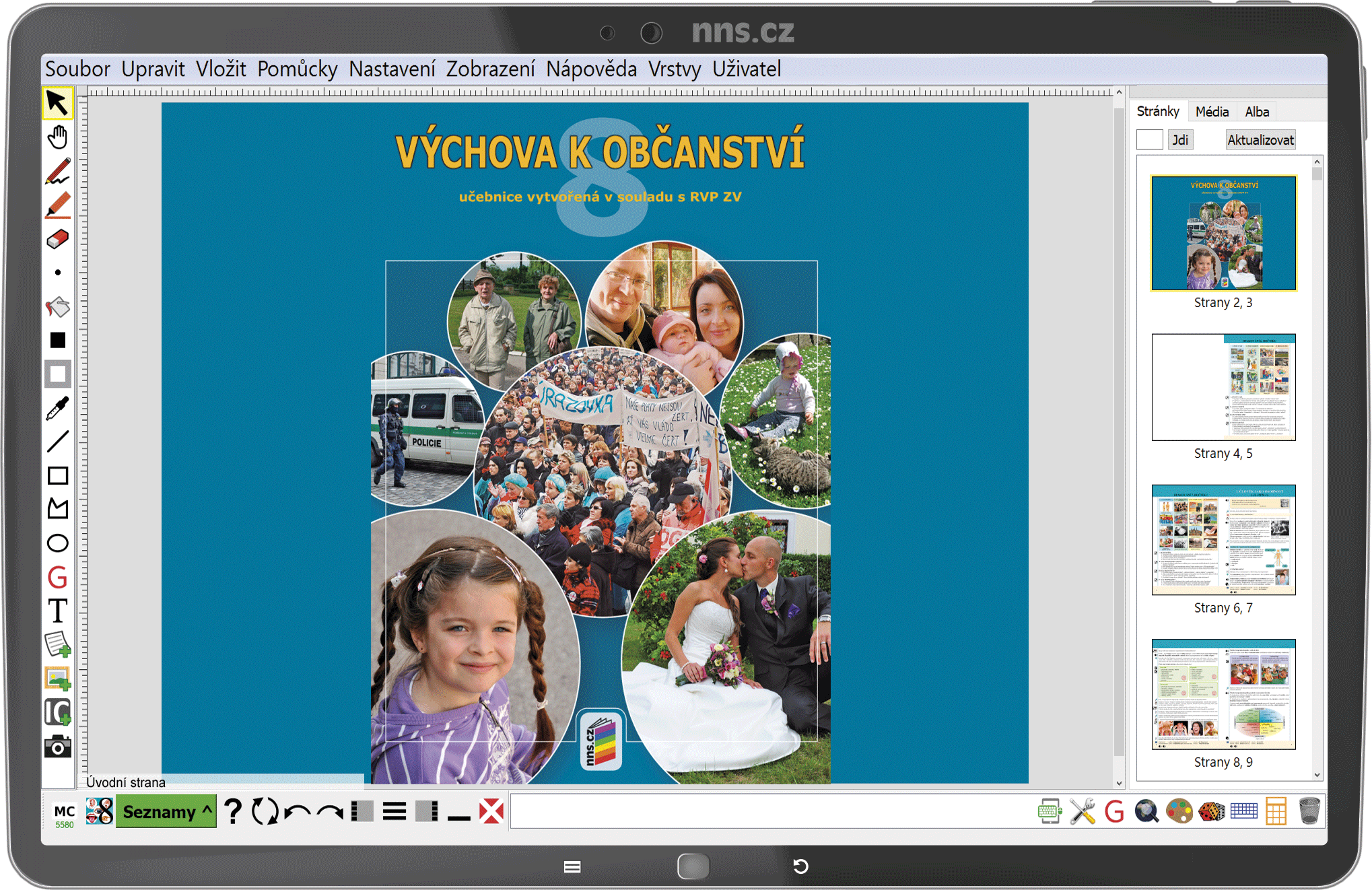Open the dice tool in the bottom bar
1372x890 pixels.
point(1211,811)
